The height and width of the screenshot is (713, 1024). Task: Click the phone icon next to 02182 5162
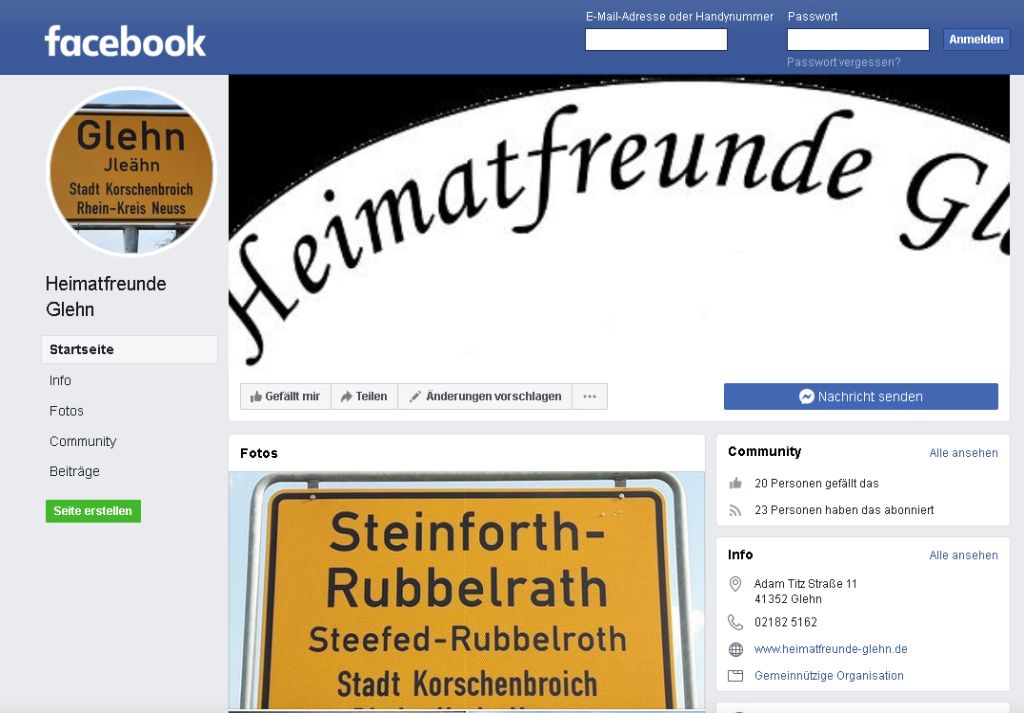735,622
